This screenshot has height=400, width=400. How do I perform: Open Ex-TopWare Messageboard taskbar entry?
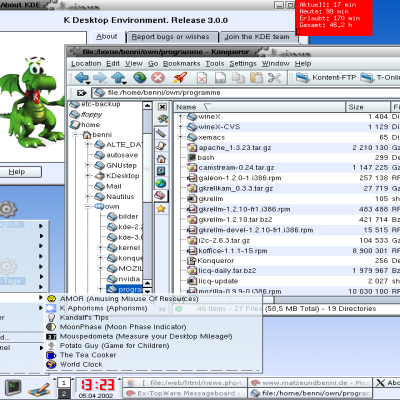point(185,393)
